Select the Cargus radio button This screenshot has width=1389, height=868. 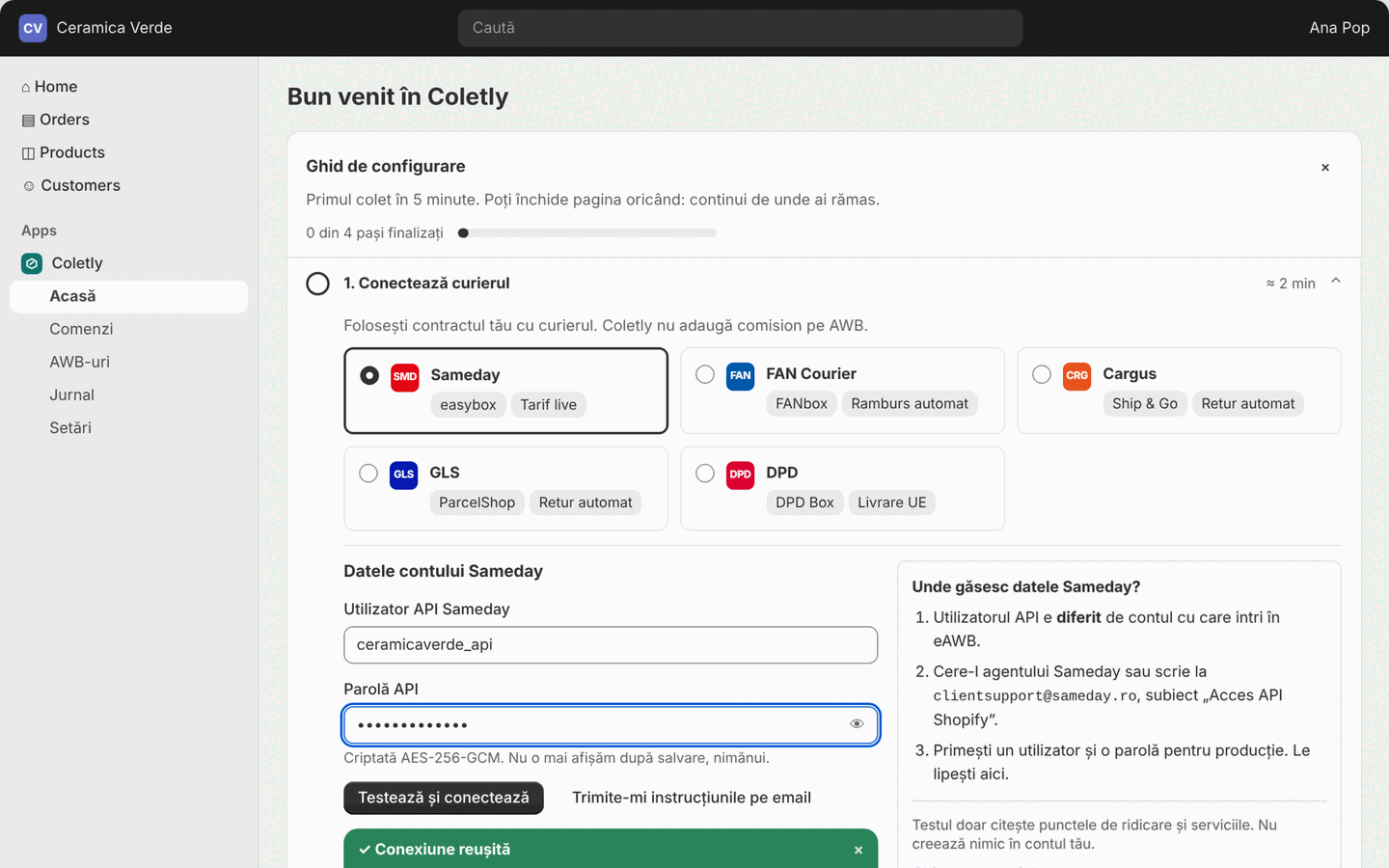point(1042,374)
